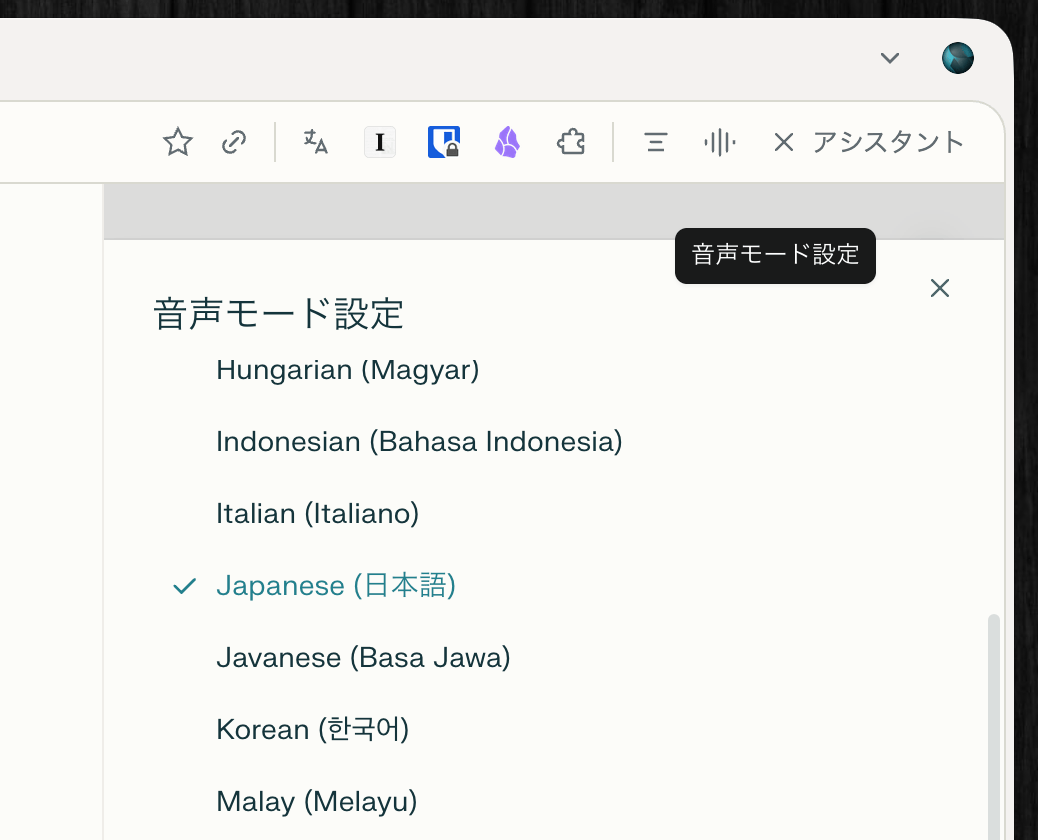Viewport: 1038px width, 840px height.
Task: Click the purple Obsidian crystal extension icon
Action: point(507,143)
